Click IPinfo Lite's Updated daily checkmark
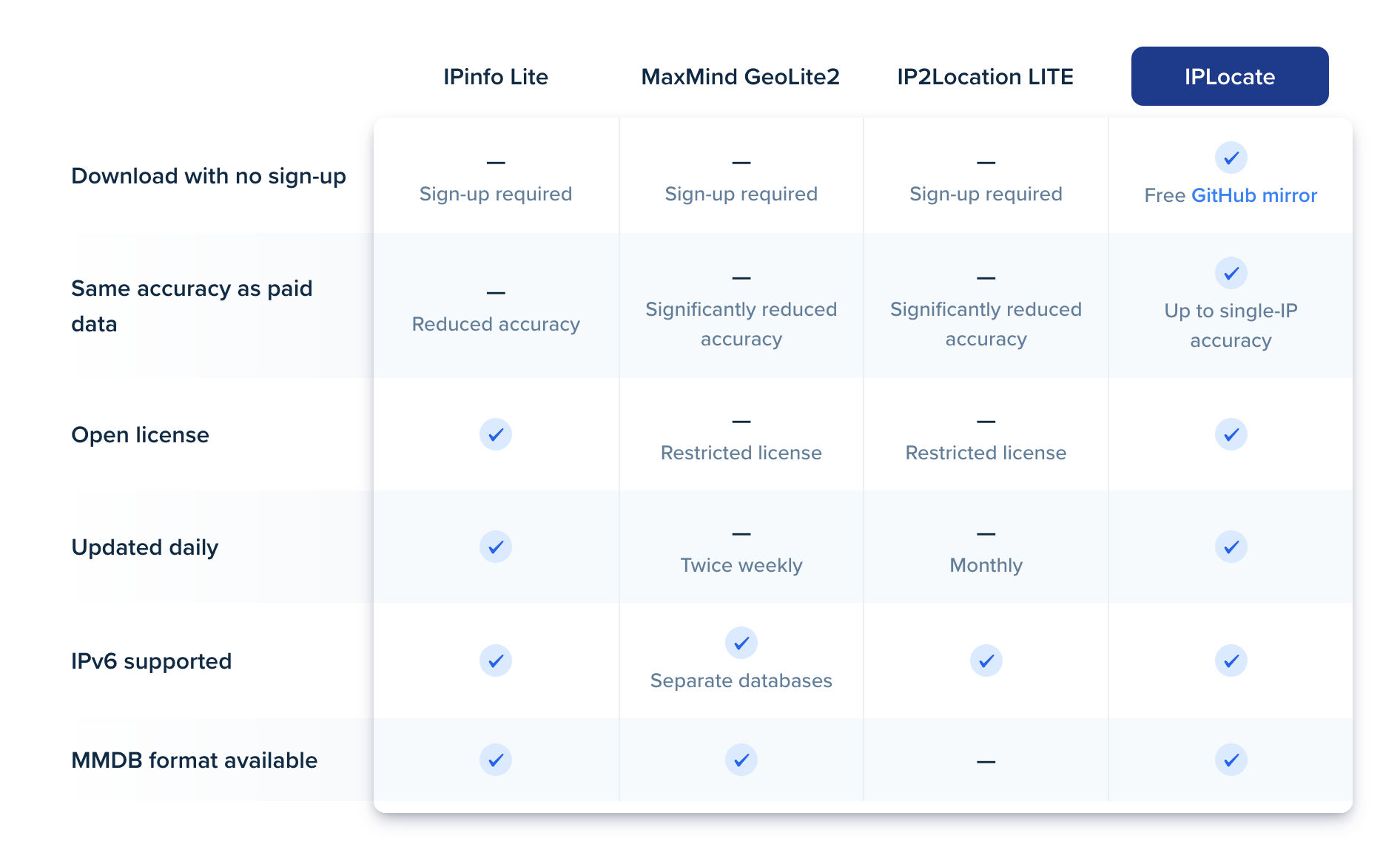This screenshot has height=861, width=1400. [496, 547]
